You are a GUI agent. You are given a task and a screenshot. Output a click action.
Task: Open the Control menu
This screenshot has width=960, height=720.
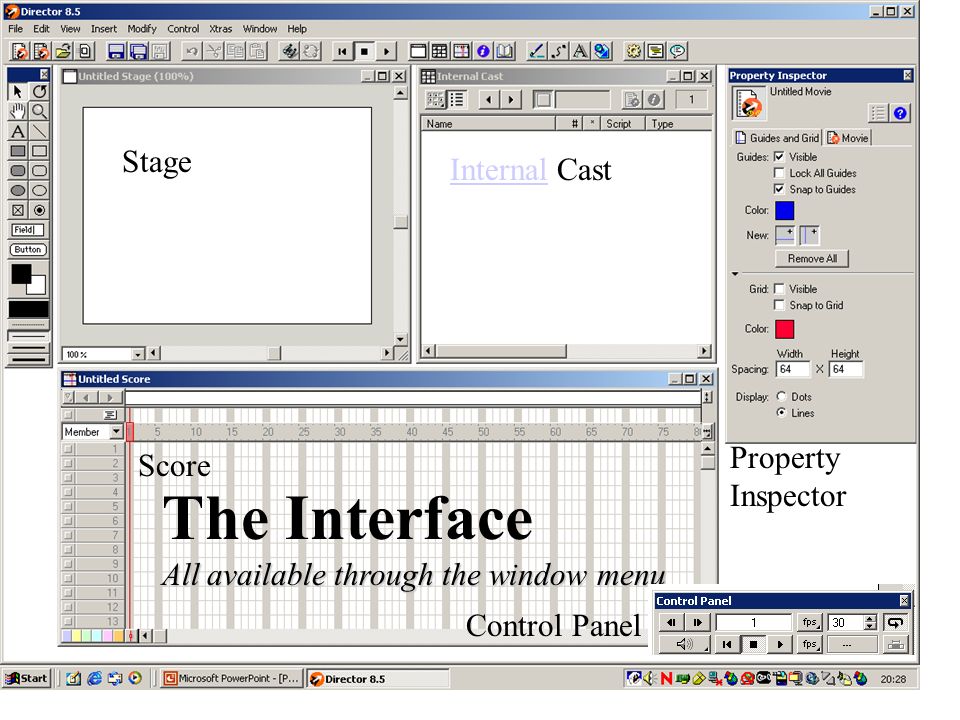point(183,29)
